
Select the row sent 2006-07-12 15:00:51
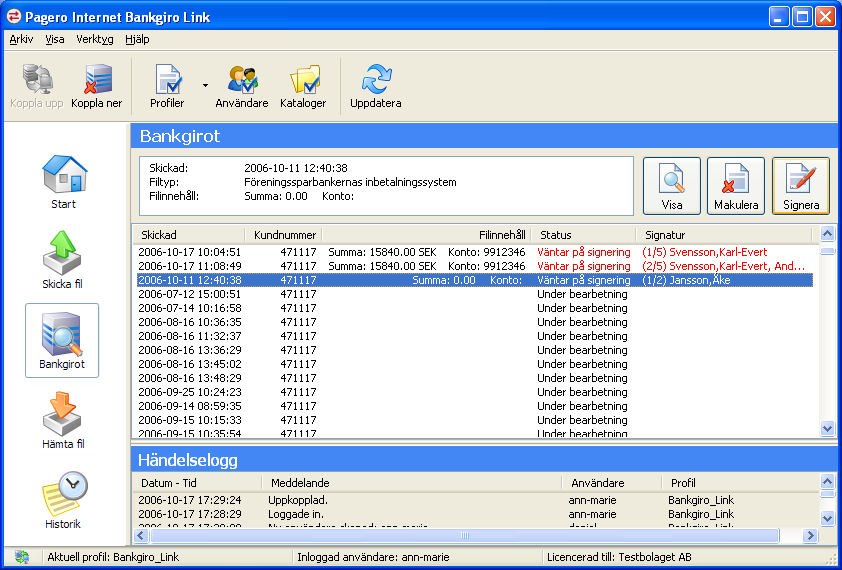coord(473,294)
